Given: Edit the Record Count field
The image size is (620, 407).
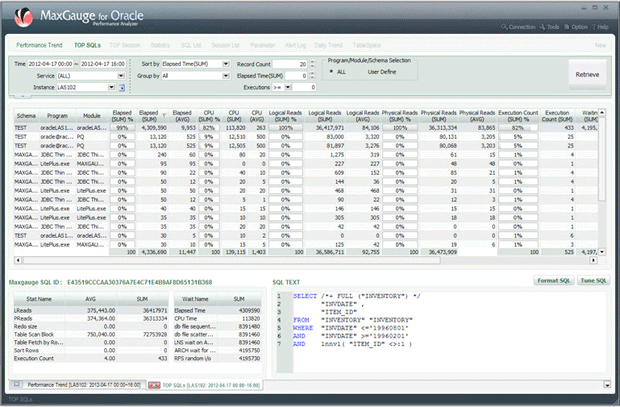Looking at the screenshot, I should click(x=290, y=64).
